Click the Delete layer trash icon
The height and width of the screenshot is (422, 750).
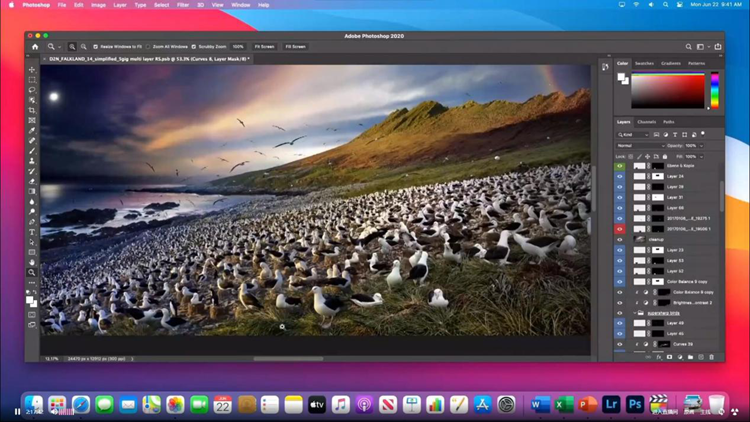[x=711, y=357]
